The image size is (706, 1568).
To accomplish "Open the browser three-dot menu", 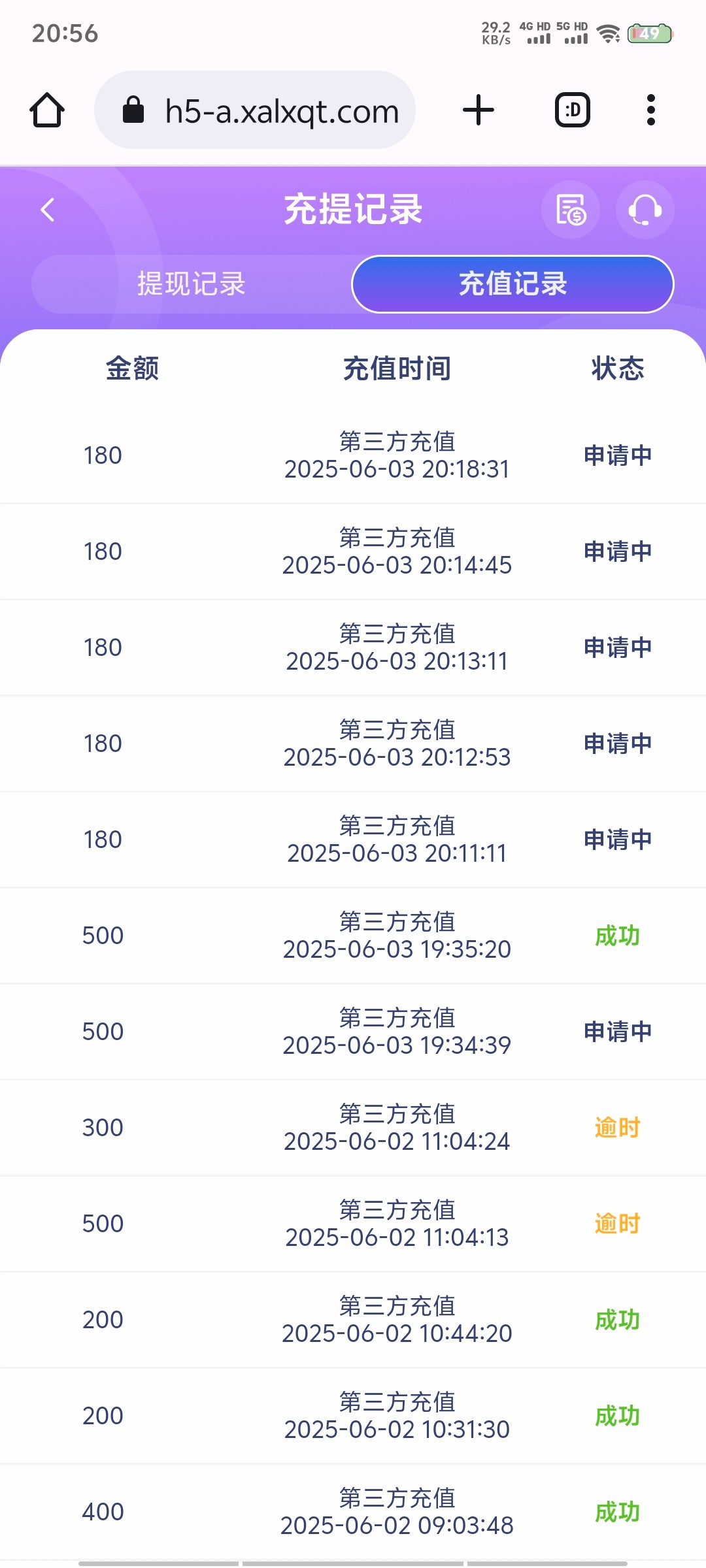I will 650,110.
